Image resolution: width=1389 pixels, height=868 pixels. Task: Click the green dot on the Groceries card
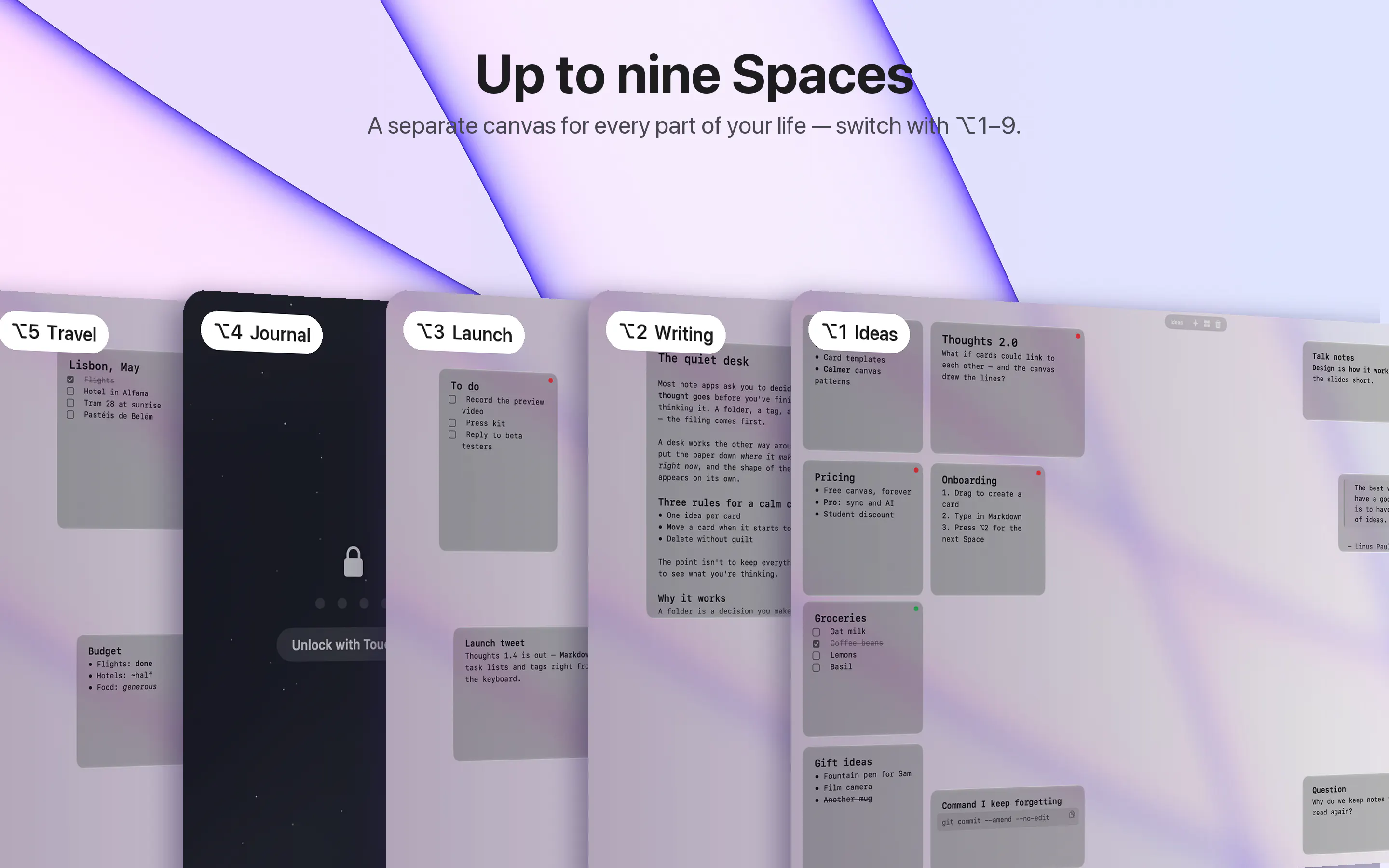(x=916, y=609)
